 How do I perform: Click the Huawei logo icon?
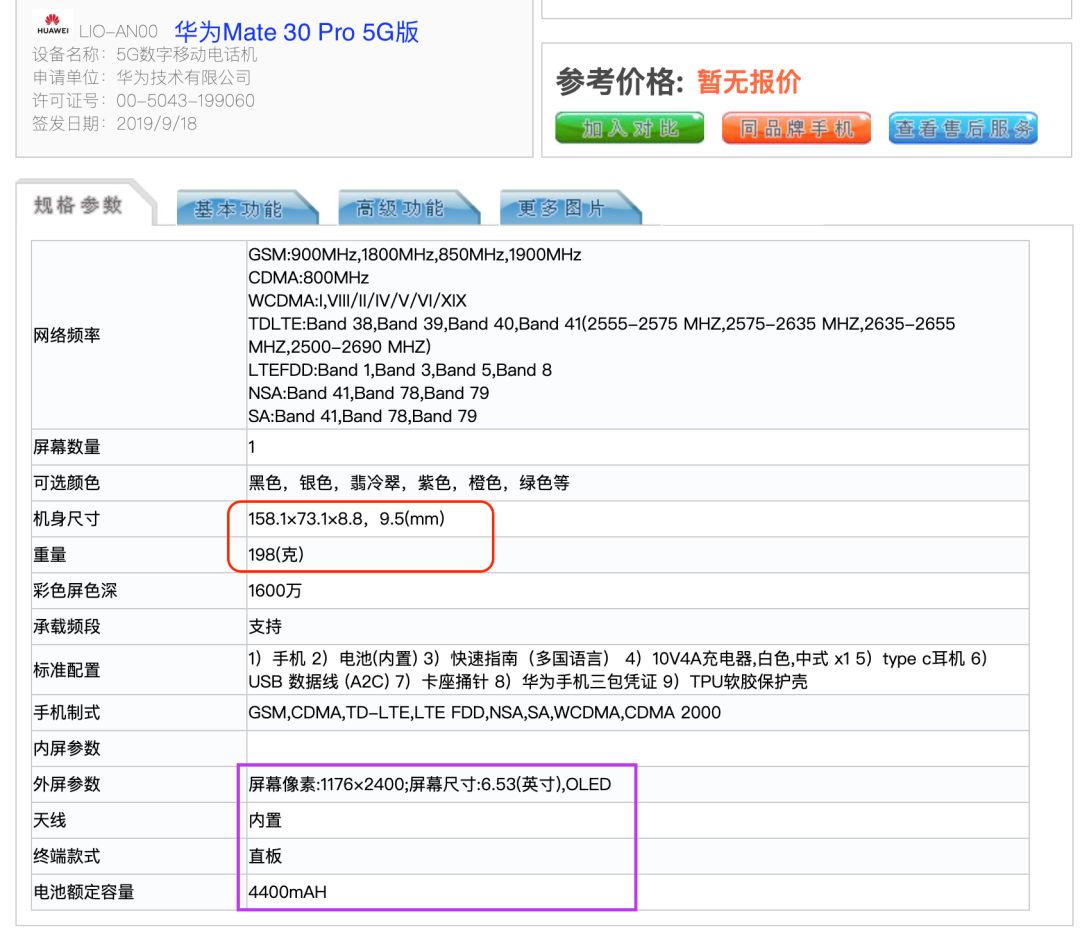(x=53, y=24)
